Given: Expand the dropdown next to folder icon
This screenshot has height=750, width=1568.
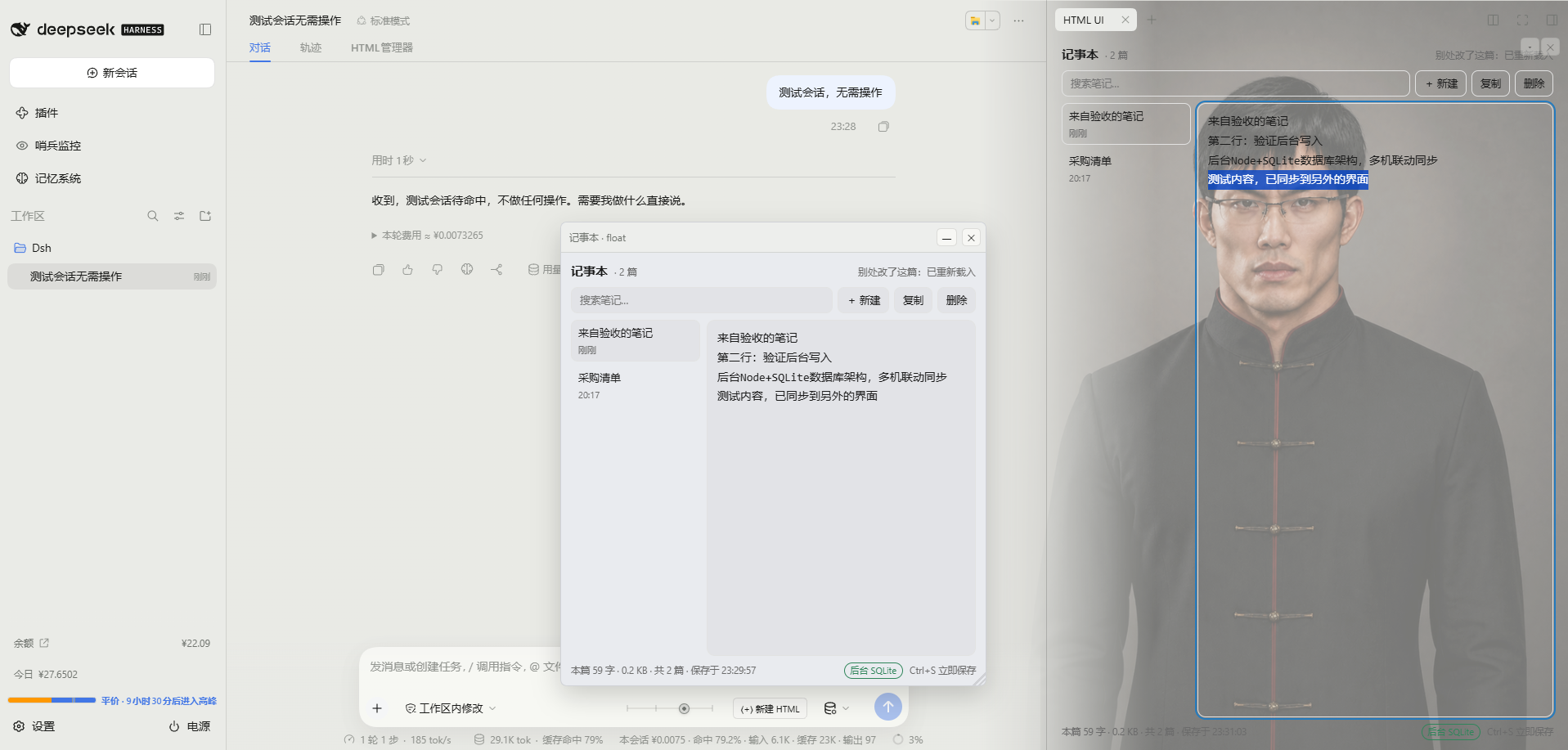Looking at the screenshot, I should point(992,20).
